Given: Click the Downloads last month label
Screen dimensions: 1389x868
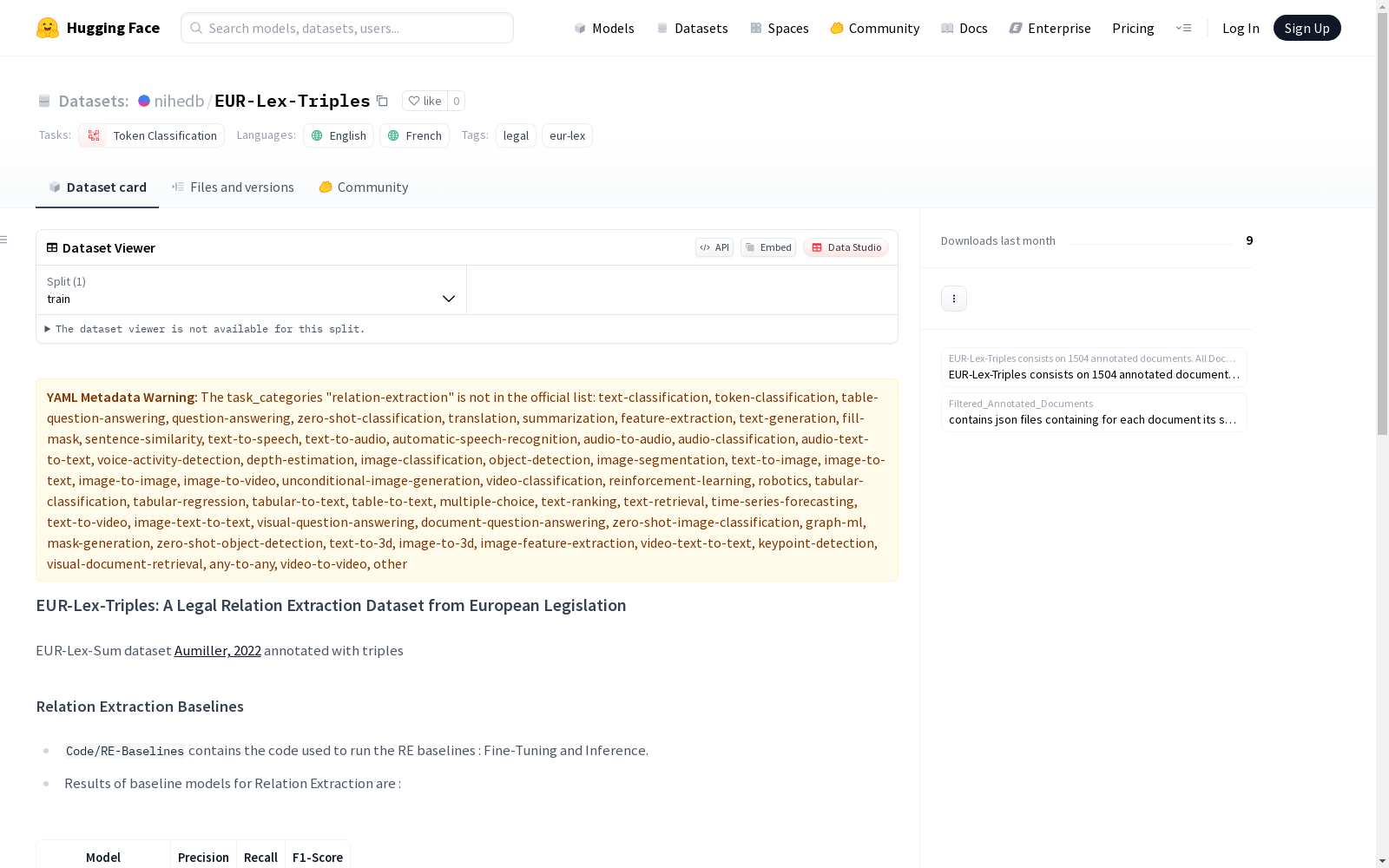Looking at the screenshot, I should (x=998, y=240).
